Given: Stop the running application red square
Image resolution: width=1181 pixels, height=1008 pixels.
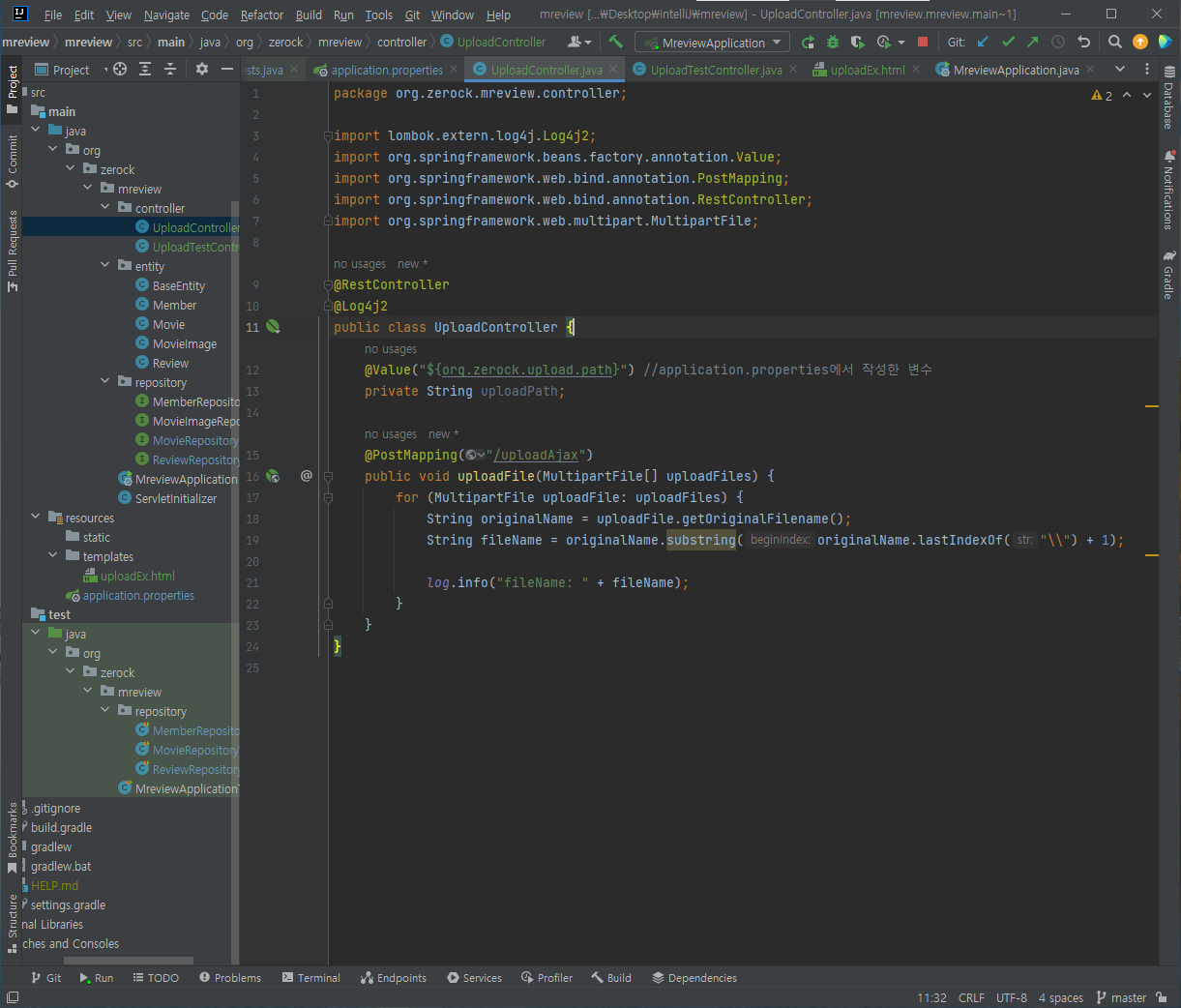Looking at the screenshot, I should tap(923, 43).
